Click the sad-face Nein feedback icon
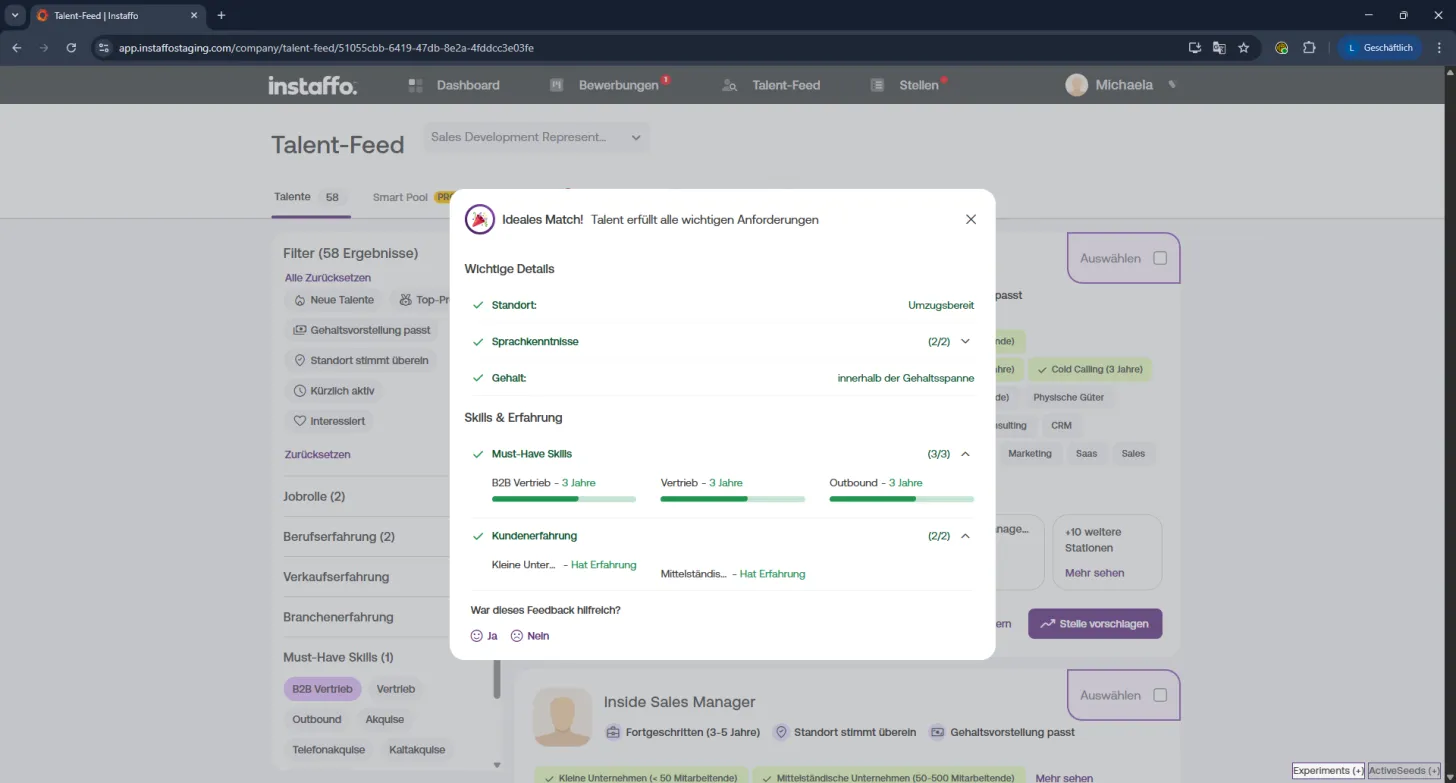The height and width of the screenshot is (783, 1456). click(517, 636)
